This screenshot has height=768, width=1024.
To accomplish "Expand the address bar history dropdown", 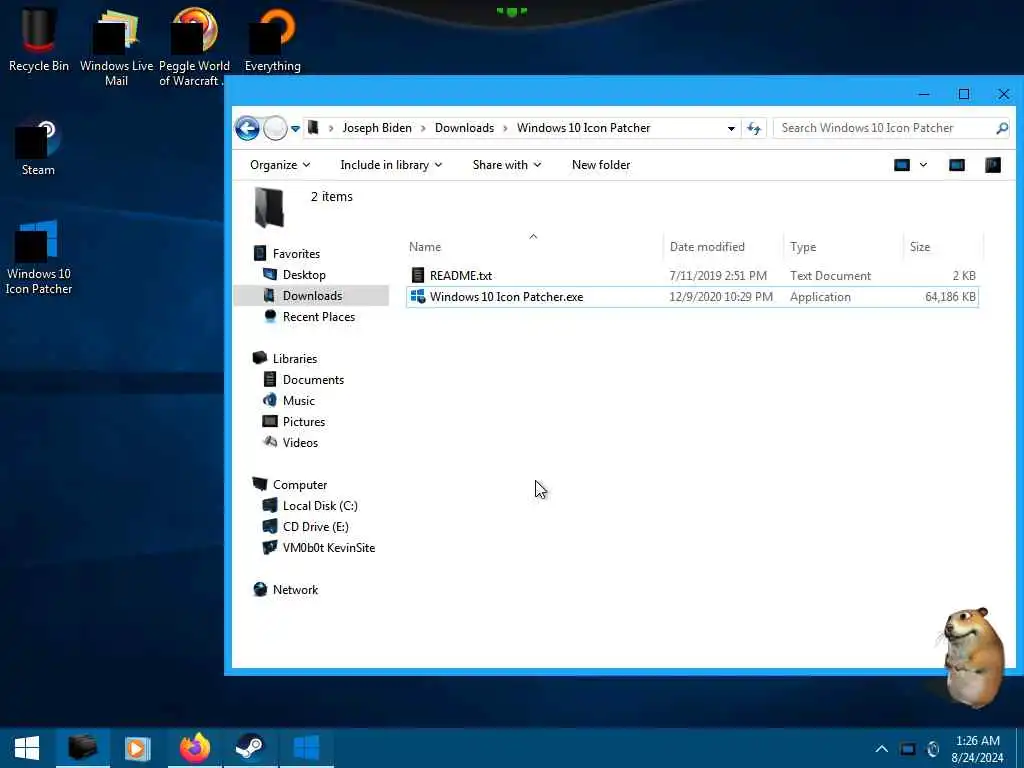I will pyautogui.click(x=731, y=129).
